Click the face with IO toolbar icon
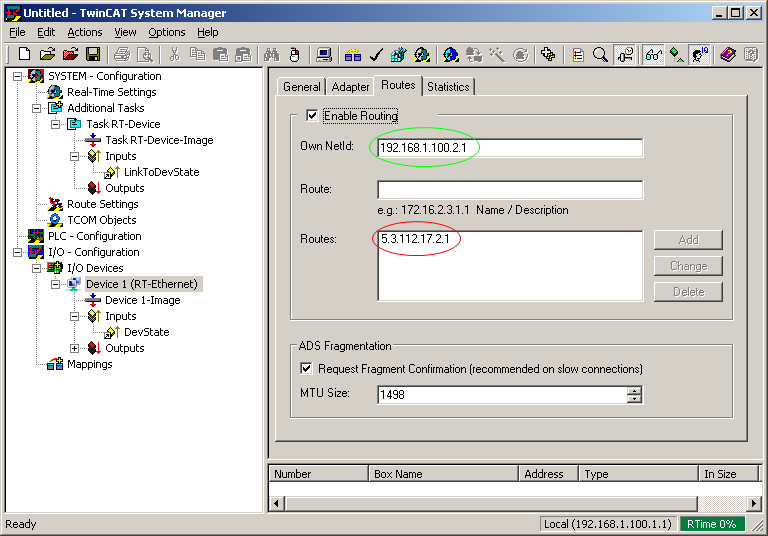Screen dimensions: 768x536 (x=699, y=54)
